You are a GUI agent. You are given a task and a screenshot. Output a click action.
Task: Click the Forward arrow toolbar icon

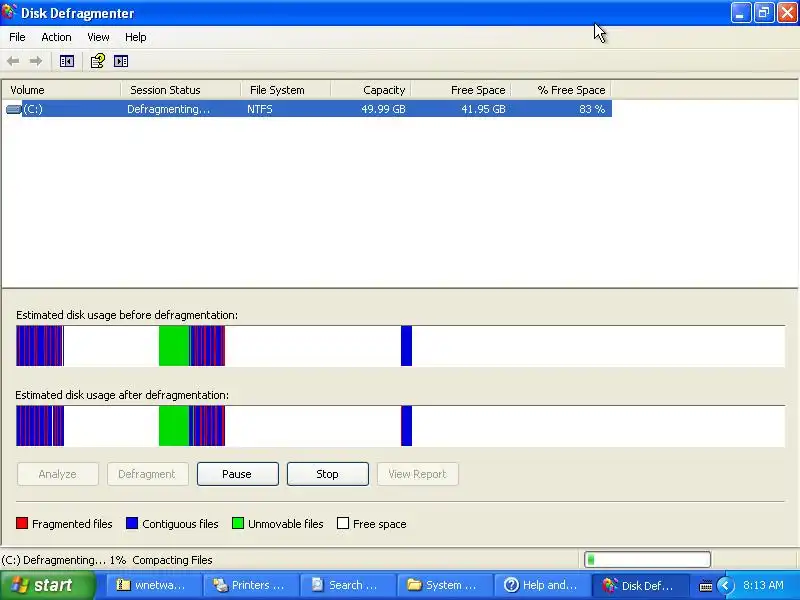tap(36, 61)
